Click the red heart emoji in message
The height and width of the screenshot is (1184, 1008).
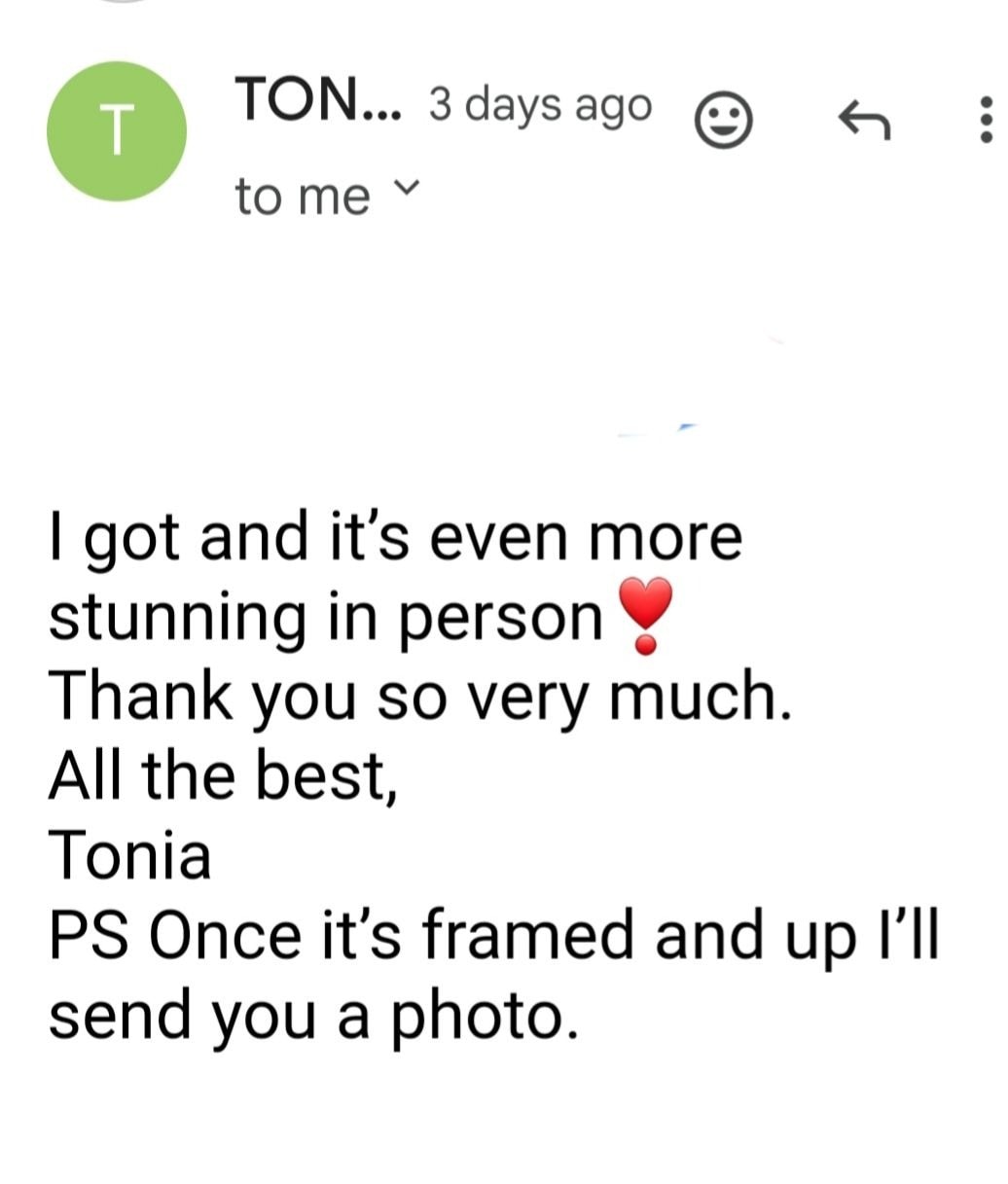pyautogui.click(x=642, y=613)
